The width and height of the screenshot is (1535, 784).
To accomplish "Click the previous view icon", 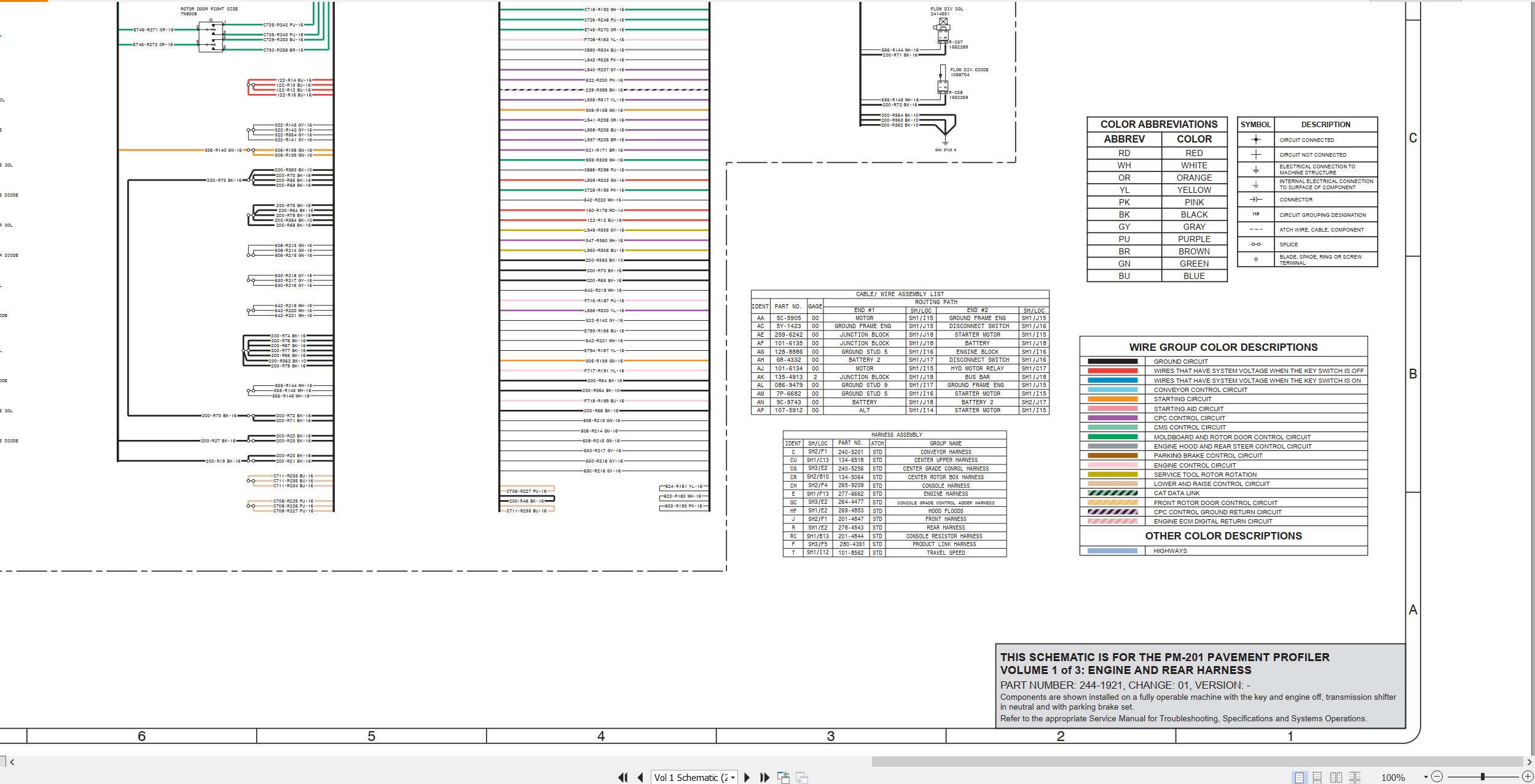I will pyautogui.click(x=783, y=777).
